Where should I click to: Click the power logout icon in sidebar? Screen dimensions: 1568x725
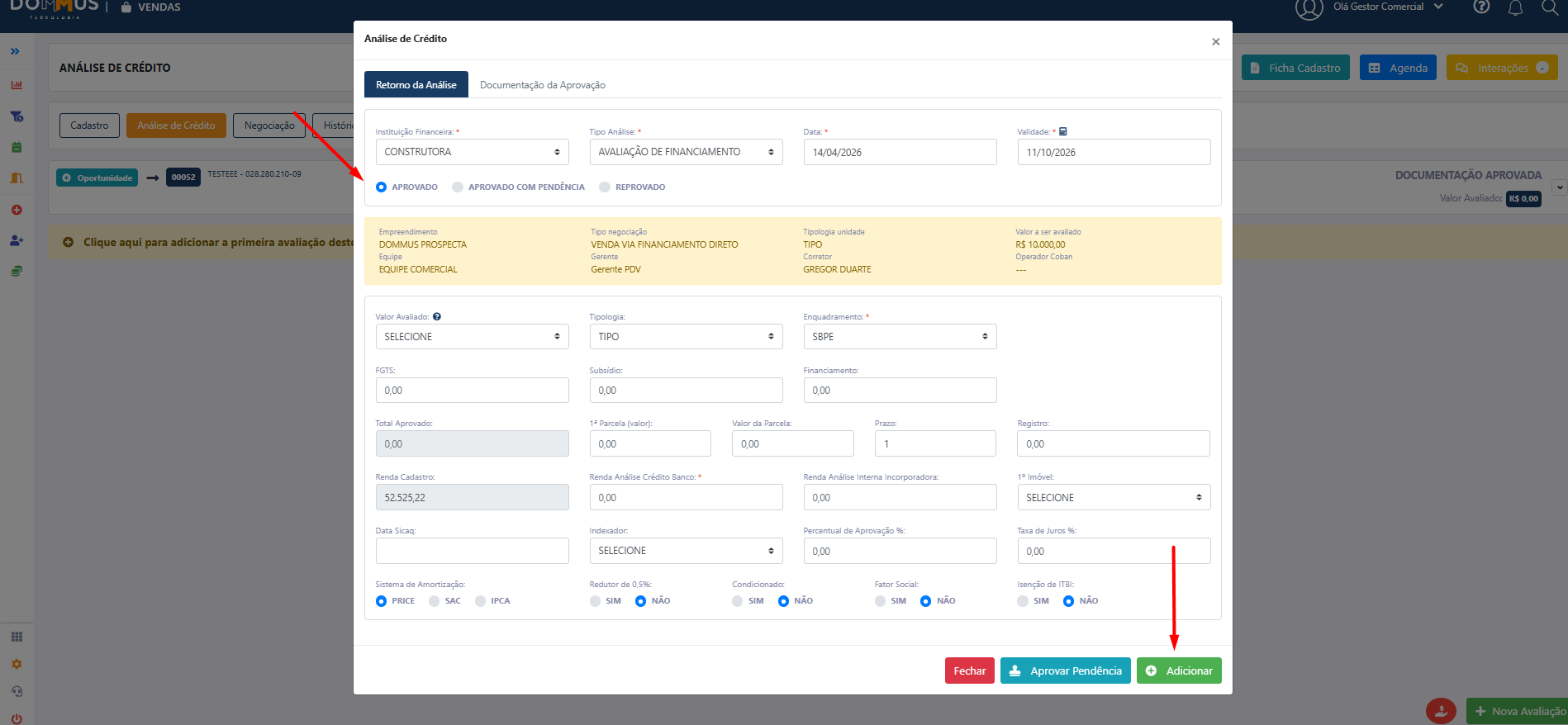[x=17, y=718]
